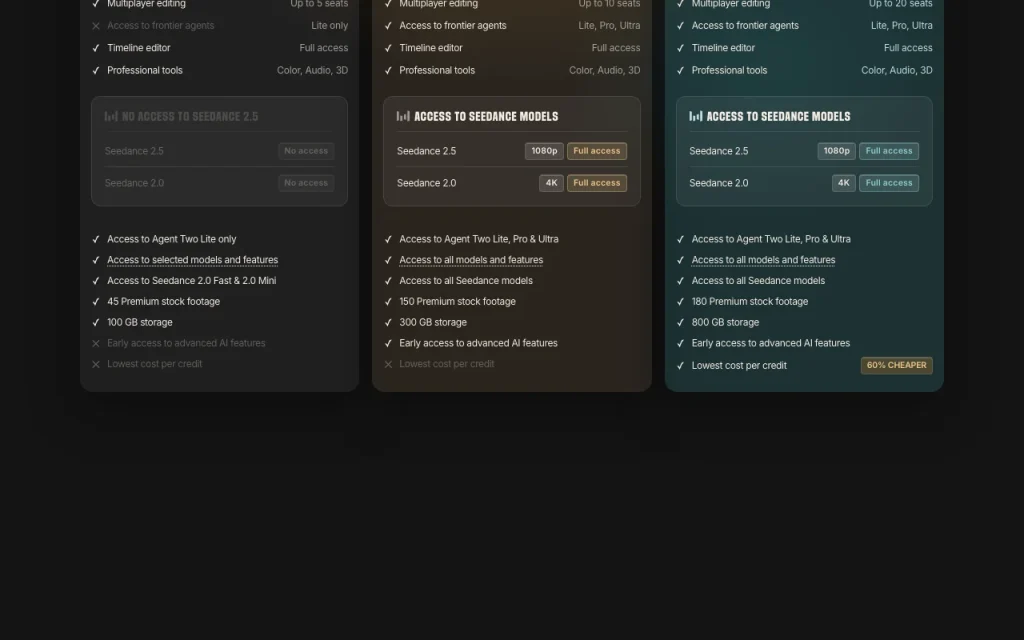Image resolution: width=1024 pixels, height=640 pixels.
Task: Click amber "Full access" badge on Seedance 2.5 row
Action: [597, 151]
